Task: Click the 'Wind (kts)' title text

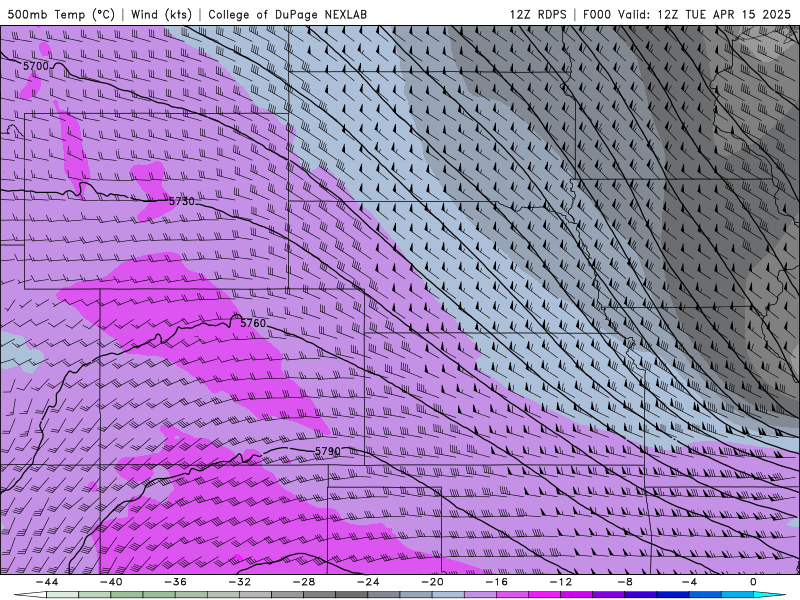Action: 161,14
